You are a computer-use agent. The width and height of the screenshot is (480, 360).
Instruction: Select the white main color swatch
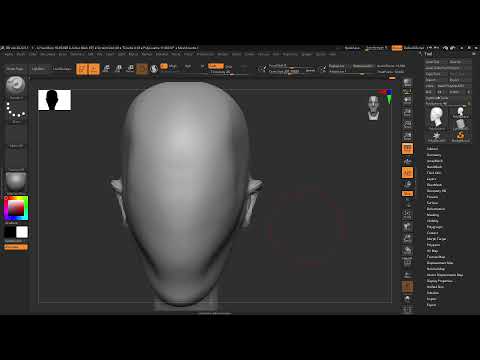click(22, 232)
